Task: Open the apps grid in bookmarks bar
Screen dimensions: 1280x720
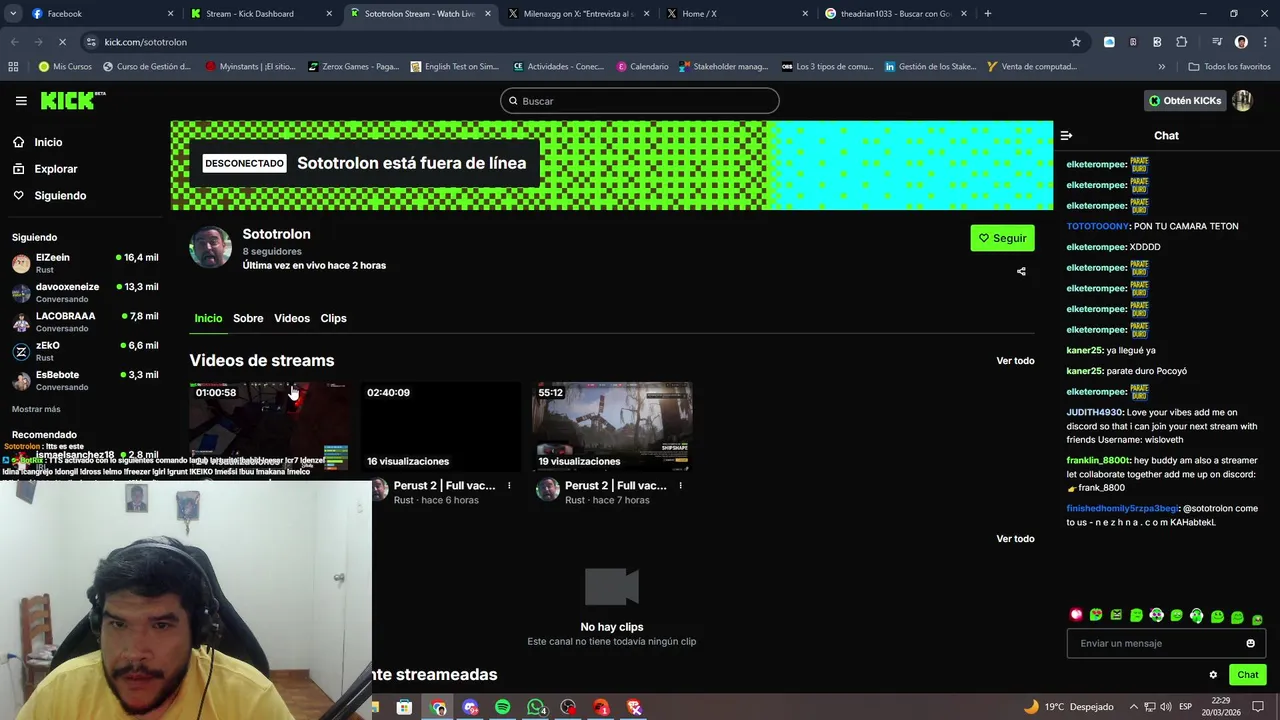Action: (13, 67)
